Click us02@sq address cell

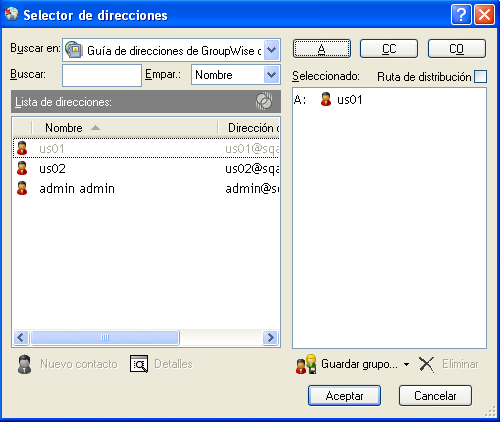[x=252, y=169]
